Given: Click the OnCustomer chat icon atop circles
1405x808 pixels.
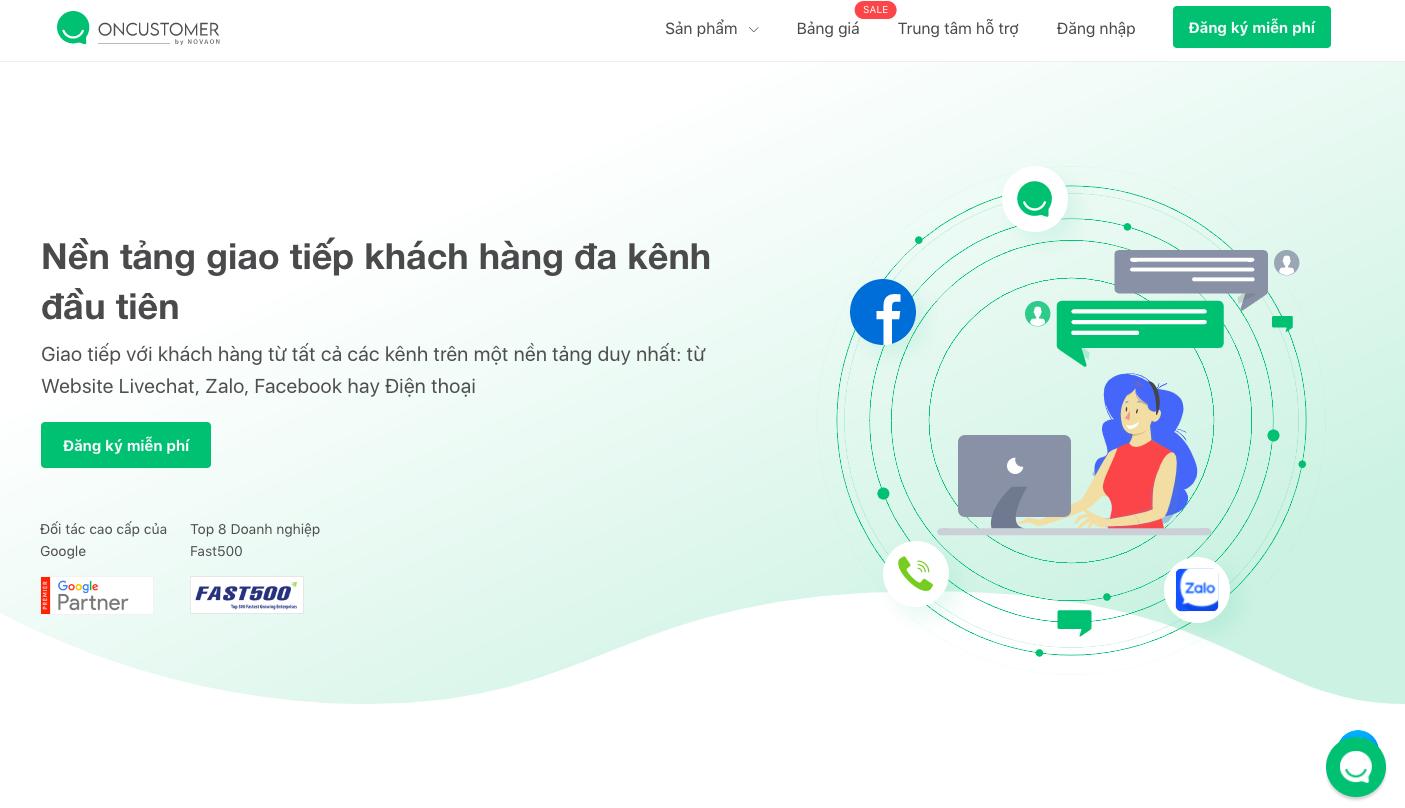Looking at the screenshot, I should pos(1035,199).
